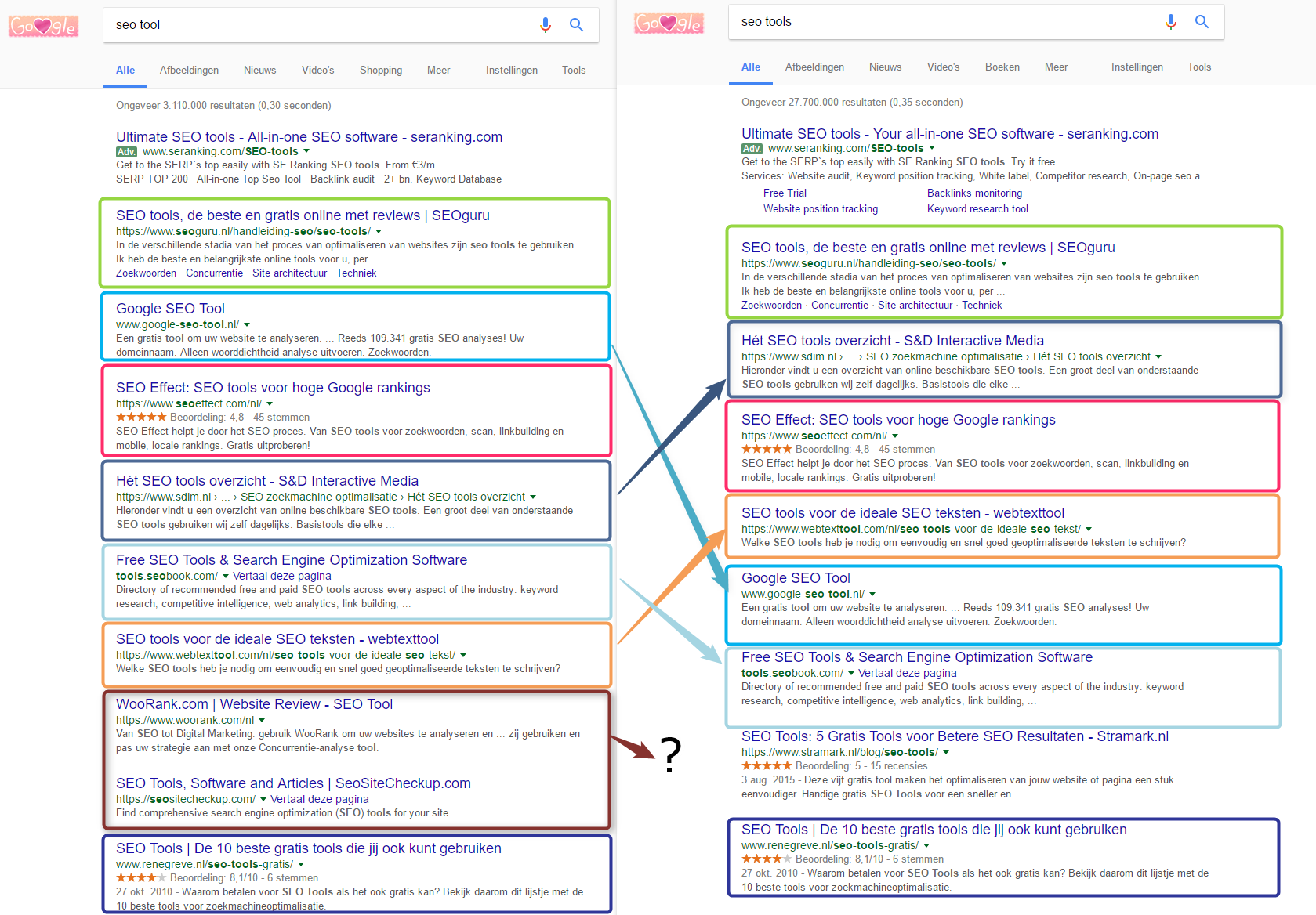This screenshot has width=1316, height=915.
Task: Click left Site architectuur sitelink
Action: click(289, 273)
